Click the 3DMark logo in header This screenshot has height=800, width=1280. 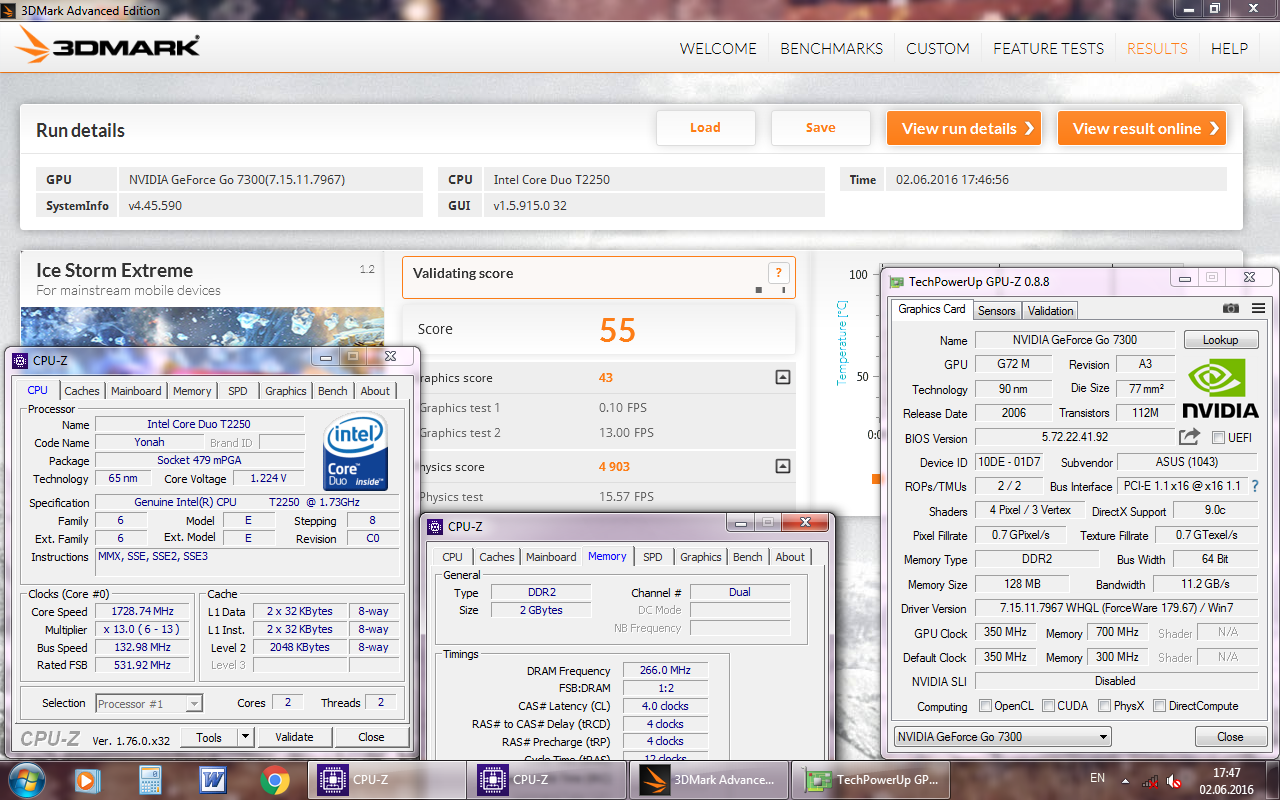point(108,46)
